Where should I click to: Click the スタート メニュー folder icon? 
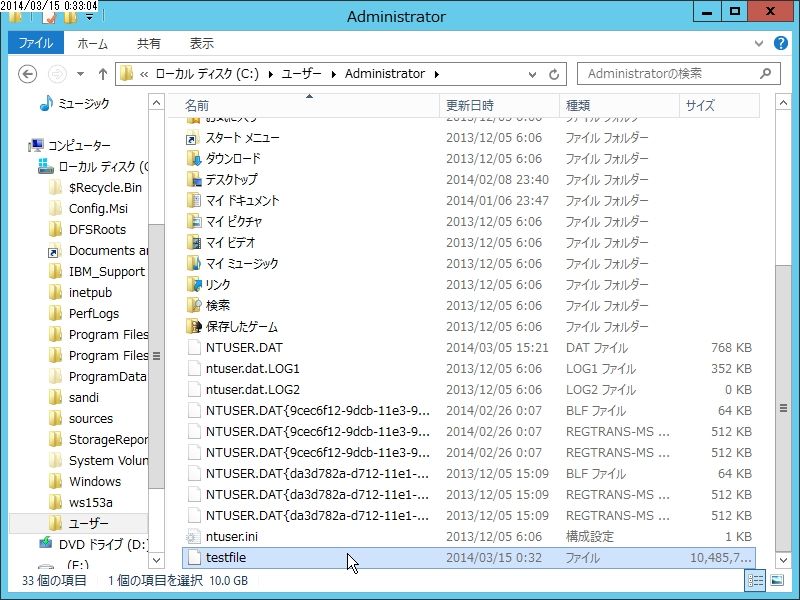(x=193, y=138)
